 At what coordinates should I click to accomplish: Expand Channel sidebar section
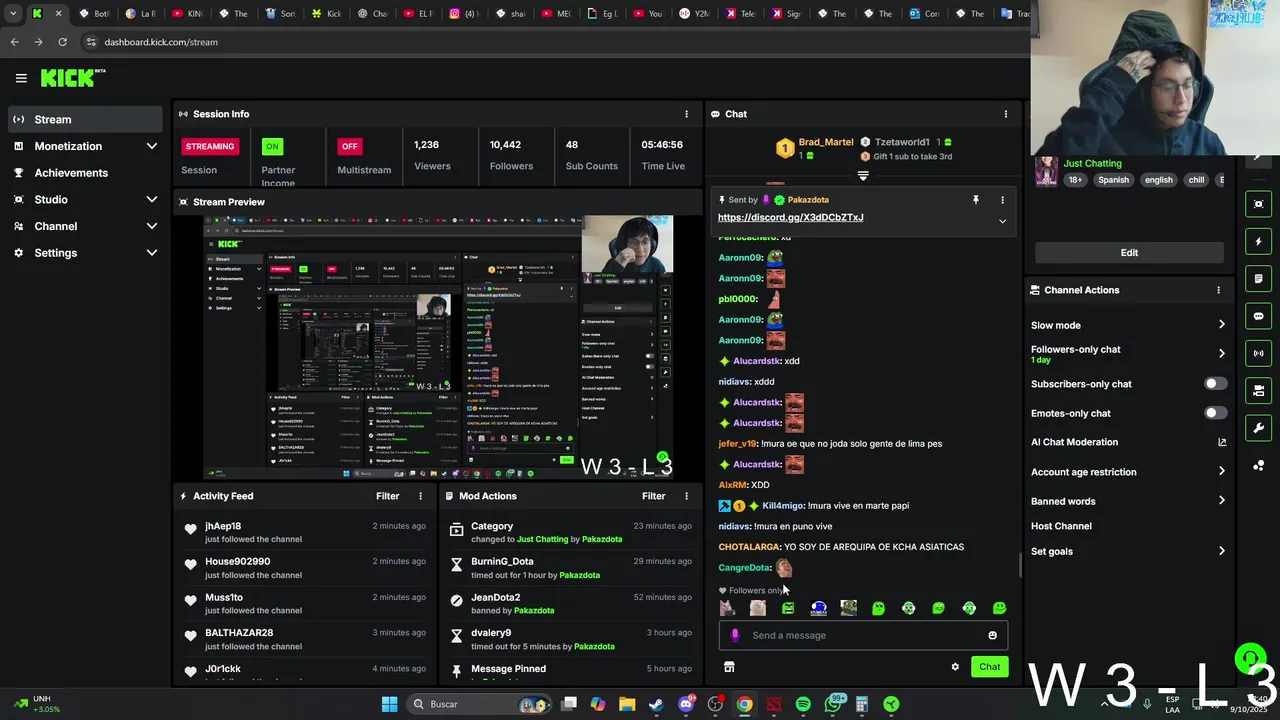[151, 226]
